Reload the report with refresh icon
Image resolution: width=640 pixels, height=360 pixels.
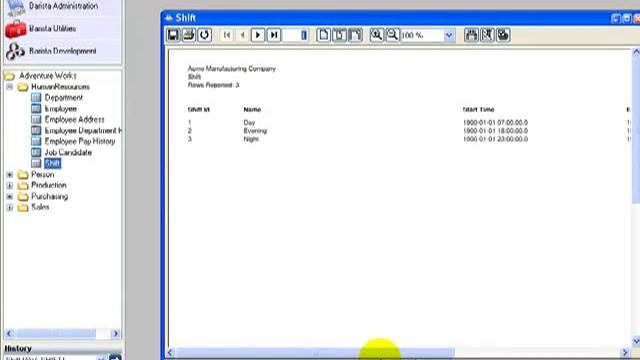204,35
